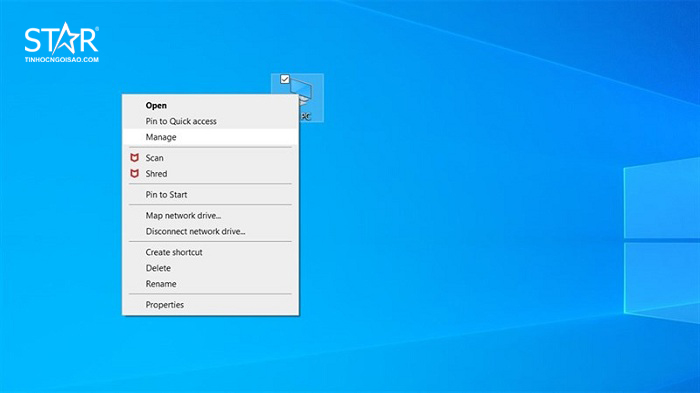Choose Disconnect network drive
Image resolution: width=700 pixels, height=393 pixels.
[x=210, y=231]
